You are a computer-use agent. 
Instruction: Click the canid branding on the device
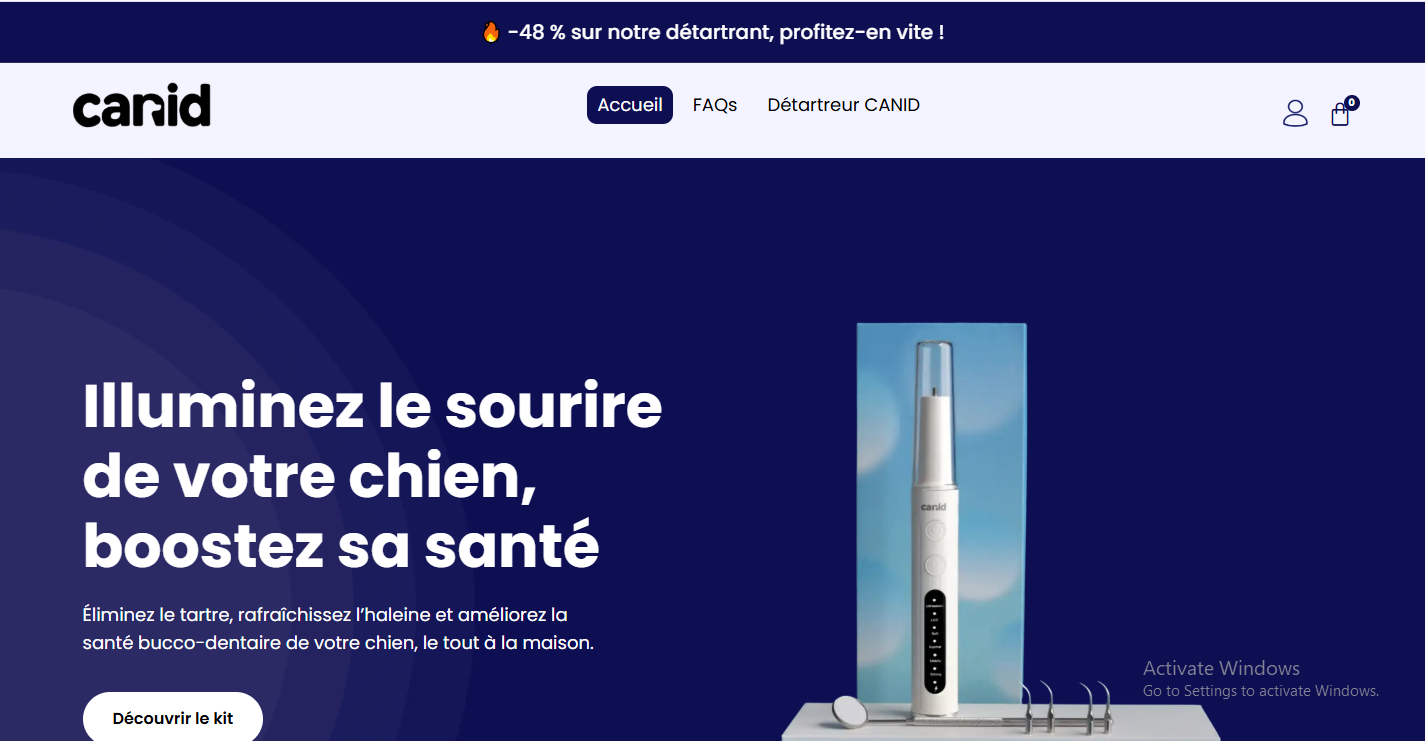point(934,507)
